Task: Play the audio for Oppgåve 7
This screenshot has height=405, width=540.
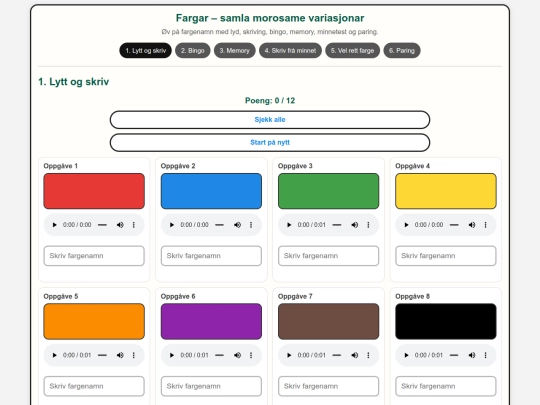Action: pyautogui.click(x=289, y=355)
